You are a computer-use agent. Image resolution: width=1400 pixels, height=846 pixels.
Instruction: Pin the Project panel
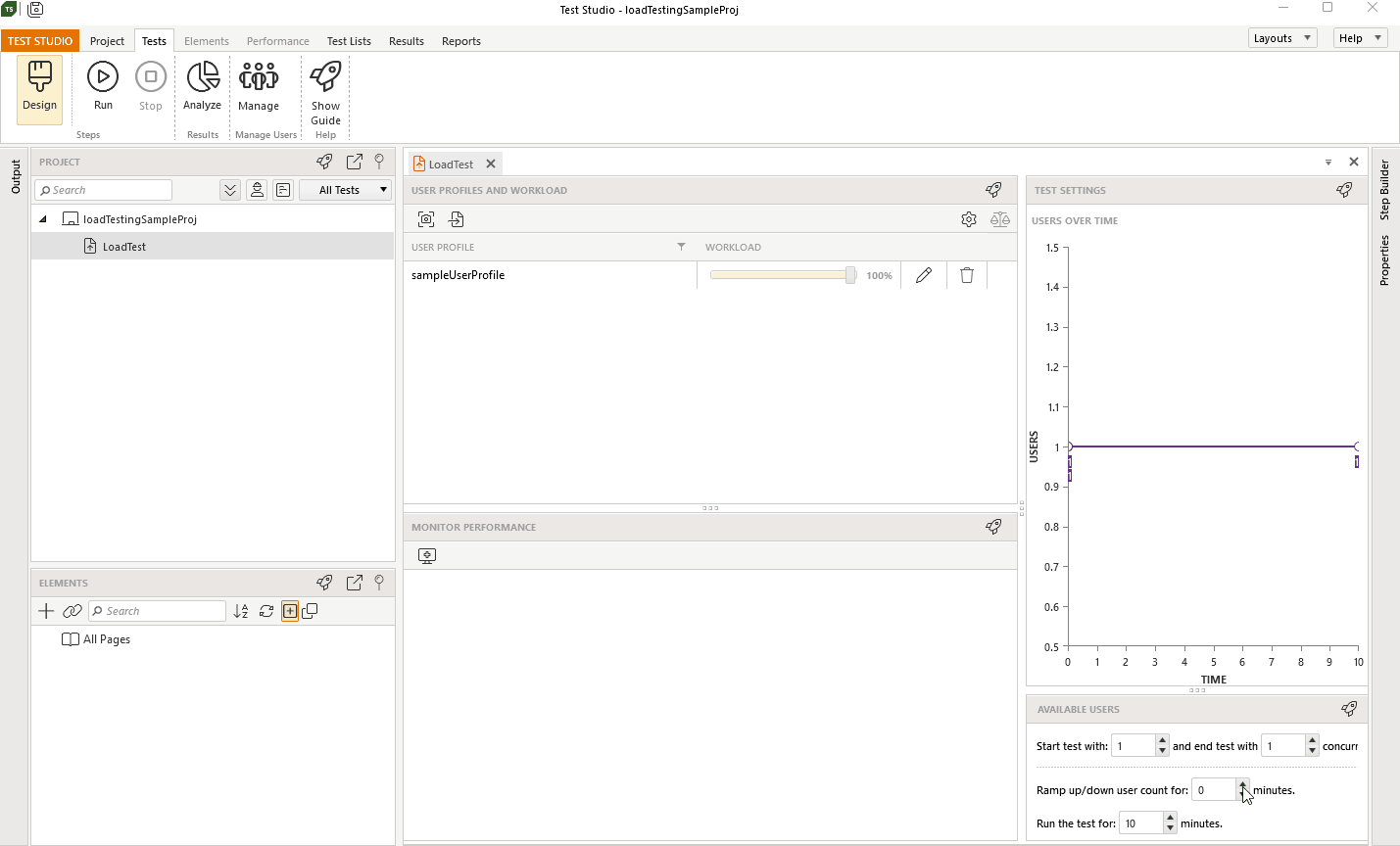[379, 162]
